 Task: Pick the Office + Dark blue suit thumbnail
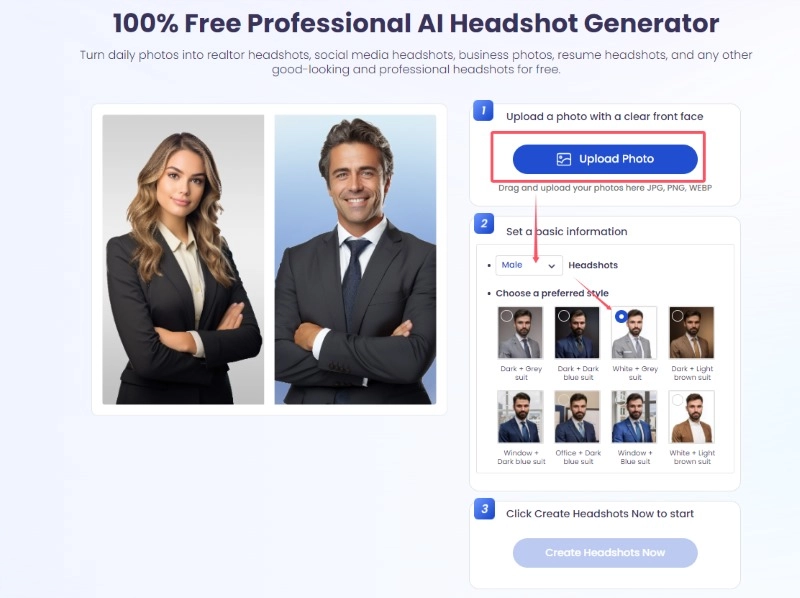[578, 417]
